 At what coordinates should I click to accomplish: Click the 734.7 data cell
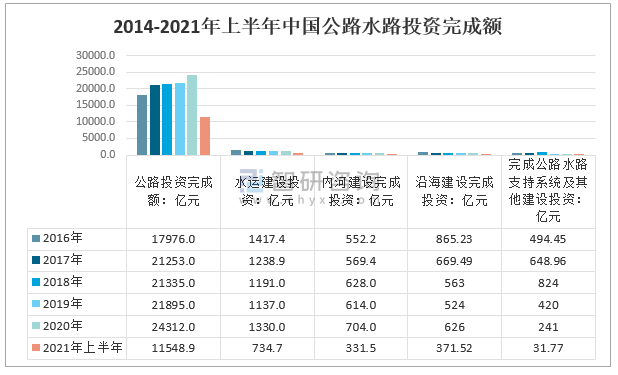point(267,348)
